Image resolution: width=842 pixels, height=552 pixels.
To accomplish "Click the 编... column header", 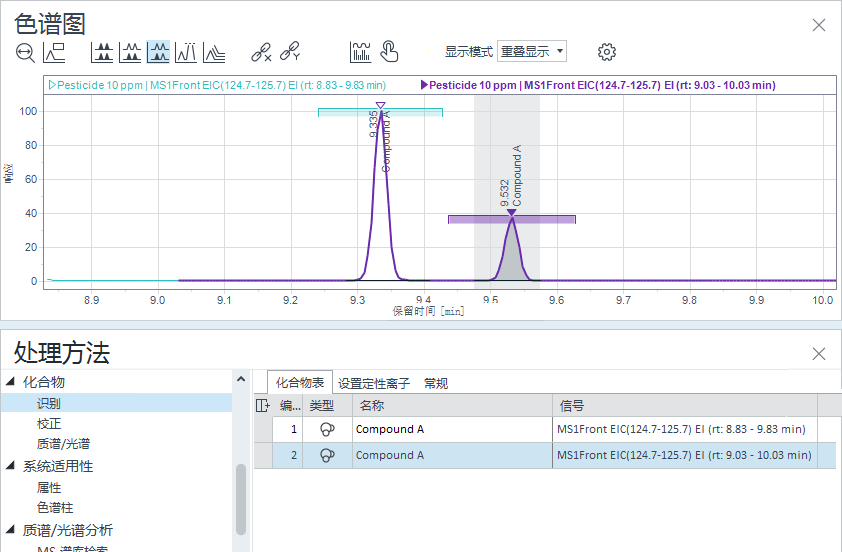I will [x=288, y=405].
